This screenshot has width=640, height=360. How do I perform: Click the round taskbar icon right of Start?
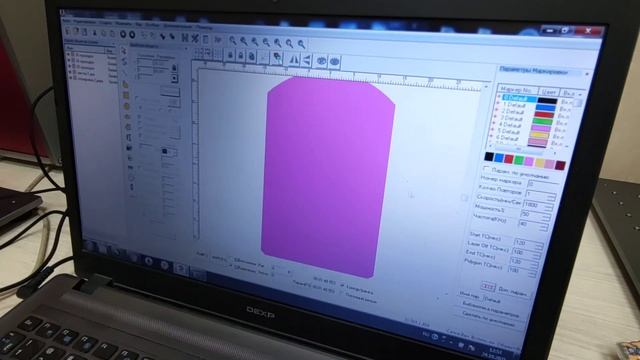point(149,260)
